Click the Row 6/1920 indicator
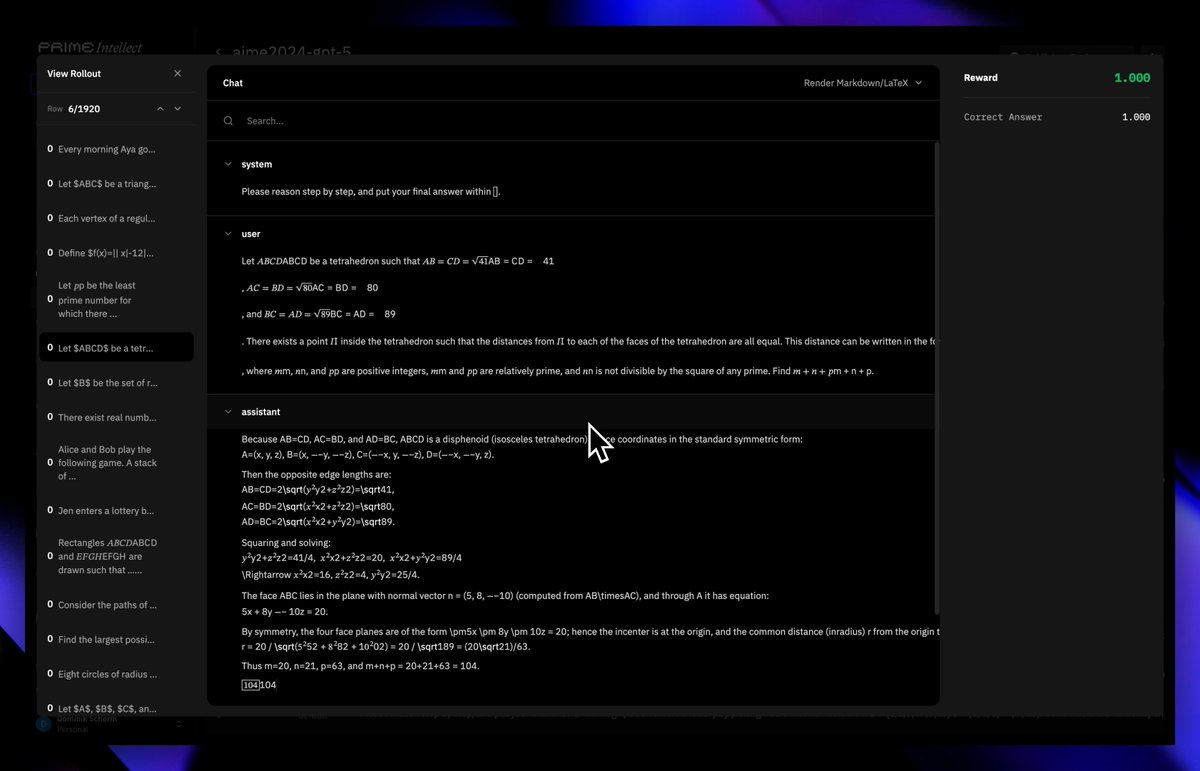Screen dimensions: 1200x771 point(74,108)
